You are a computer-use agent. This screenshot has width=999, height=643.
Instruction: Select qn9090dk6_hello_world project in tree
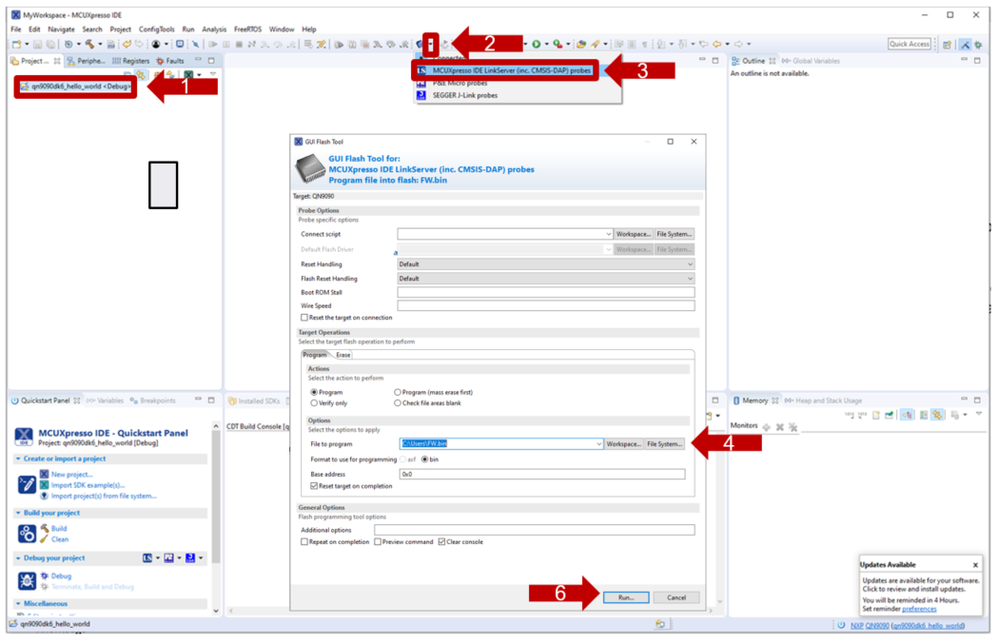tap(76, 87)
